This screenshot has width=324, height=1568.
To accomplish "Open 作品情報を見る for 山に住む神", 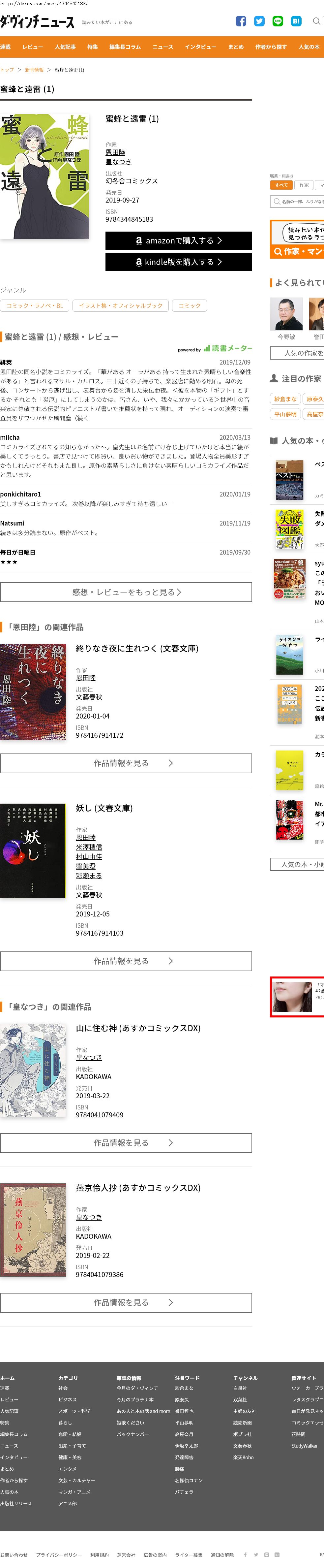I will (x=126, y=1142).
